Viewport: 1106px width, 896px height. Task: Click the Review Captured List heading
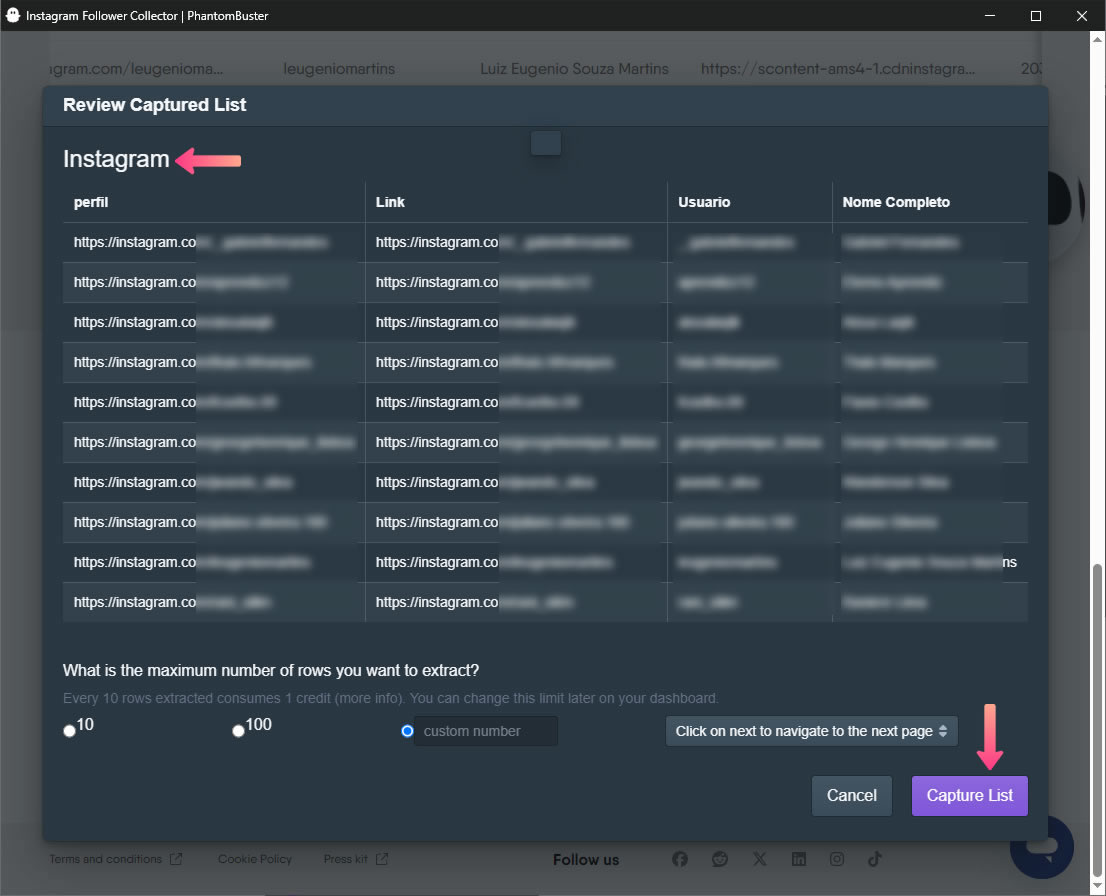click(154, 104)
